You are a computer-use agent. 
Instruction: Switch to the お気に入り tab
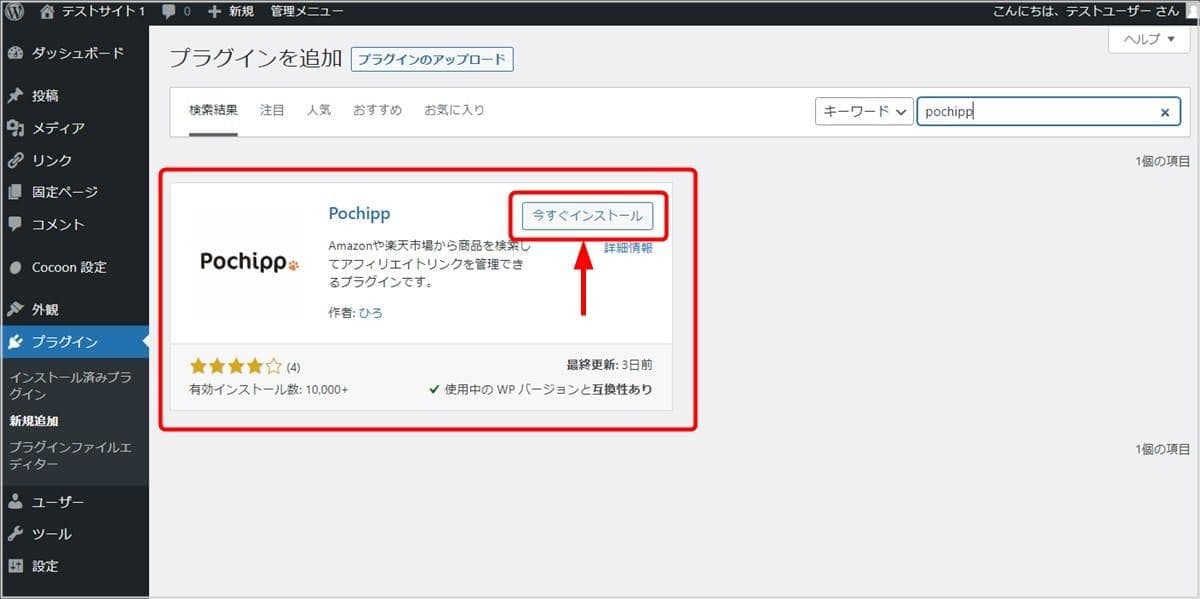[x=454, y=110]
